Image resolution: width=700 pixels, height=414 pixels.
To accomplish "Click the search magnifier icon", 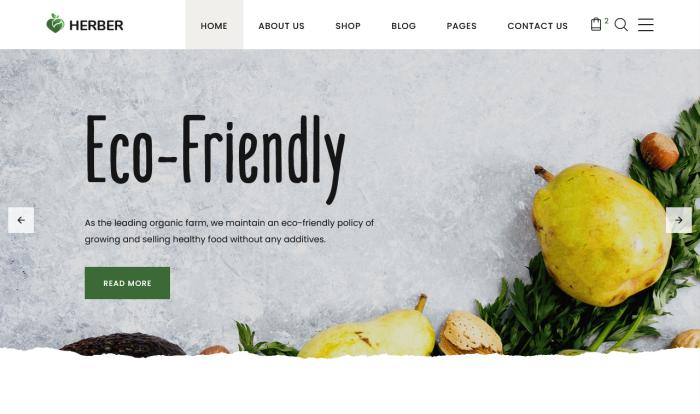I will coord(621,25).
